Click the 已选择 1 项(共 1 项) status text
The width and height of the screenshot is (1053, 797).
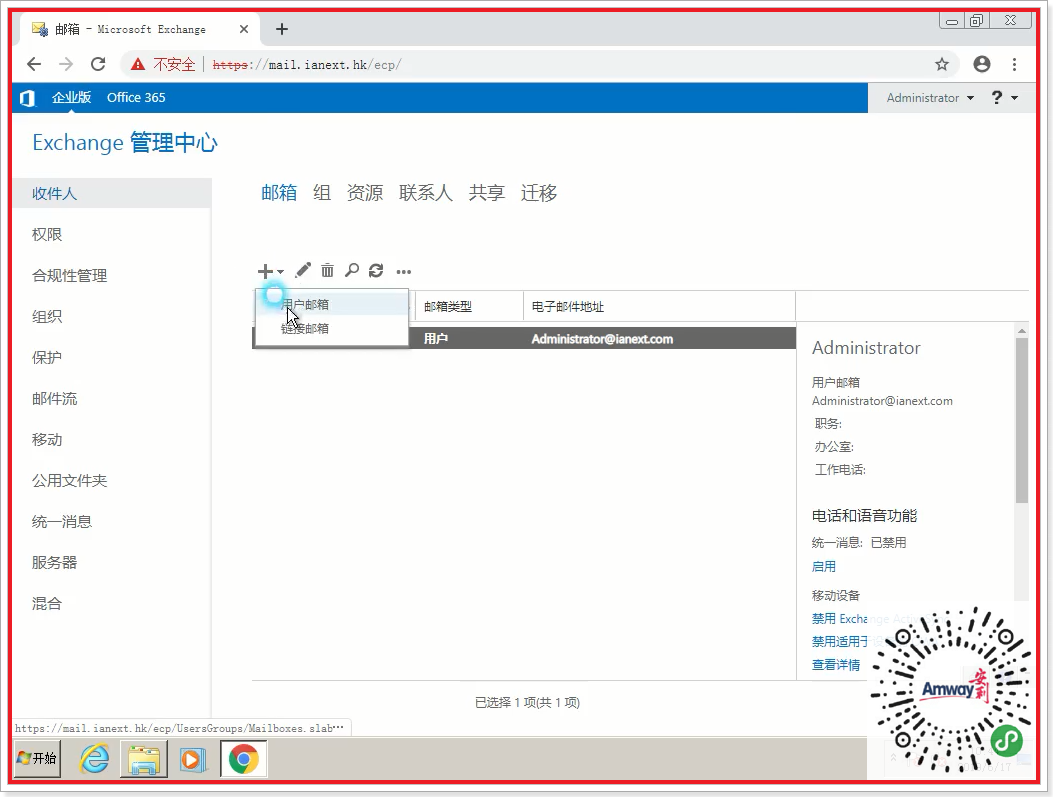pos(527,702)
